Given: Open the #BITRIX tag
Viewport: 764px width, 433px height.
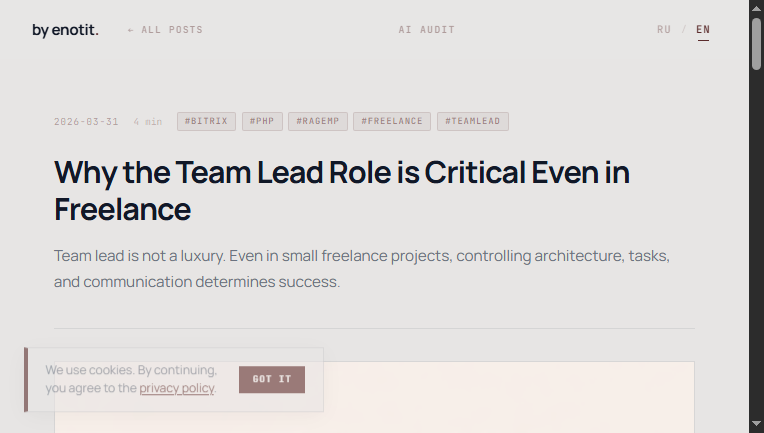Looking at the screenshot, I should (x=206, y=122).
